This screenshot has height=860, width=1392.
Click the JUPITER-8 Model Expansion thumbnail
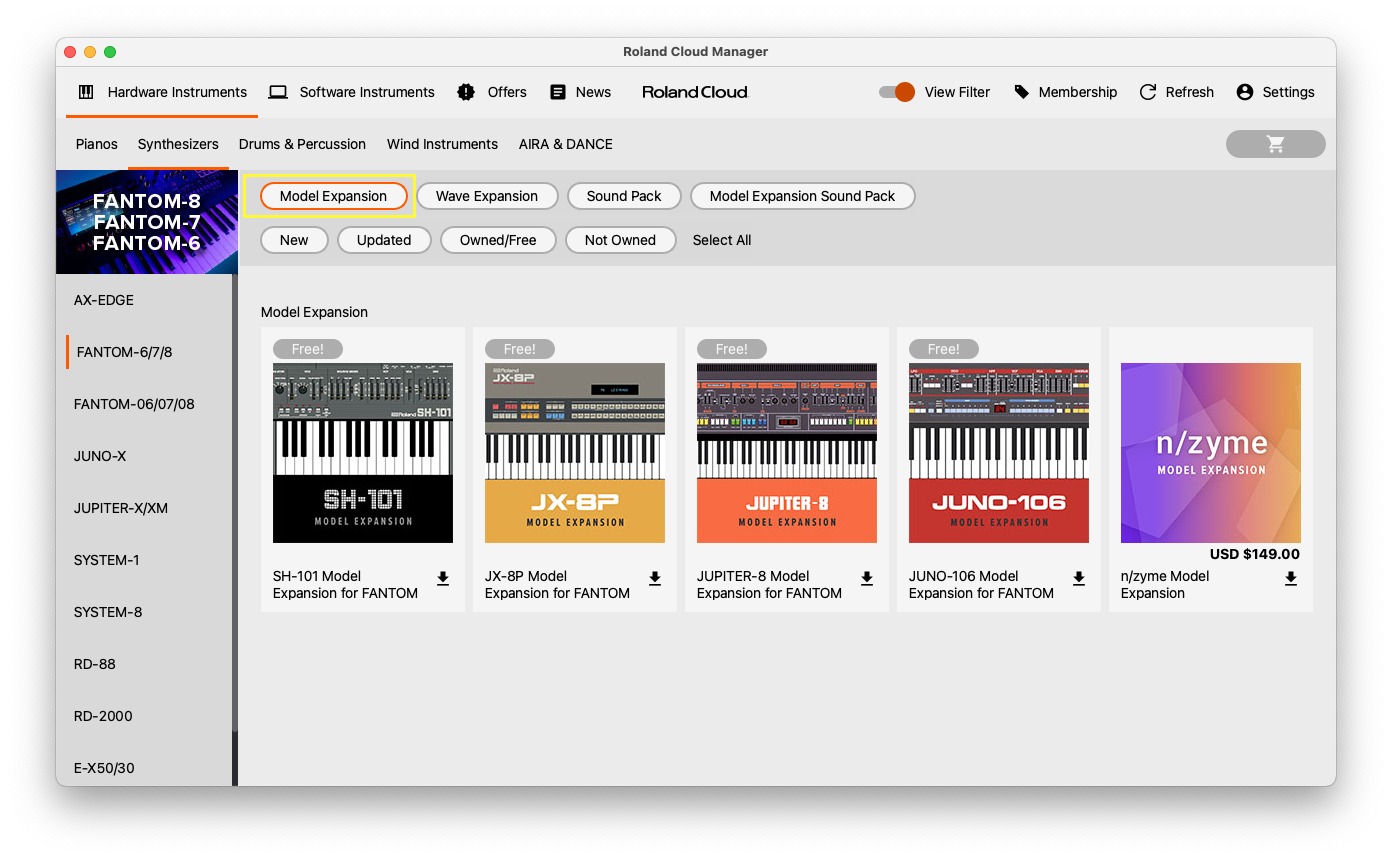tap(786, 452)
